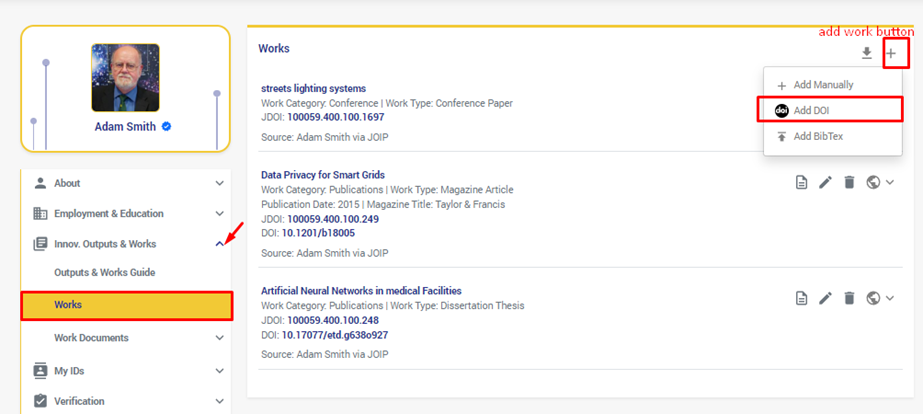The image size is (923, 414).
Task: Click Adam Smith's profile photo
Action: [x=125, y=78]
